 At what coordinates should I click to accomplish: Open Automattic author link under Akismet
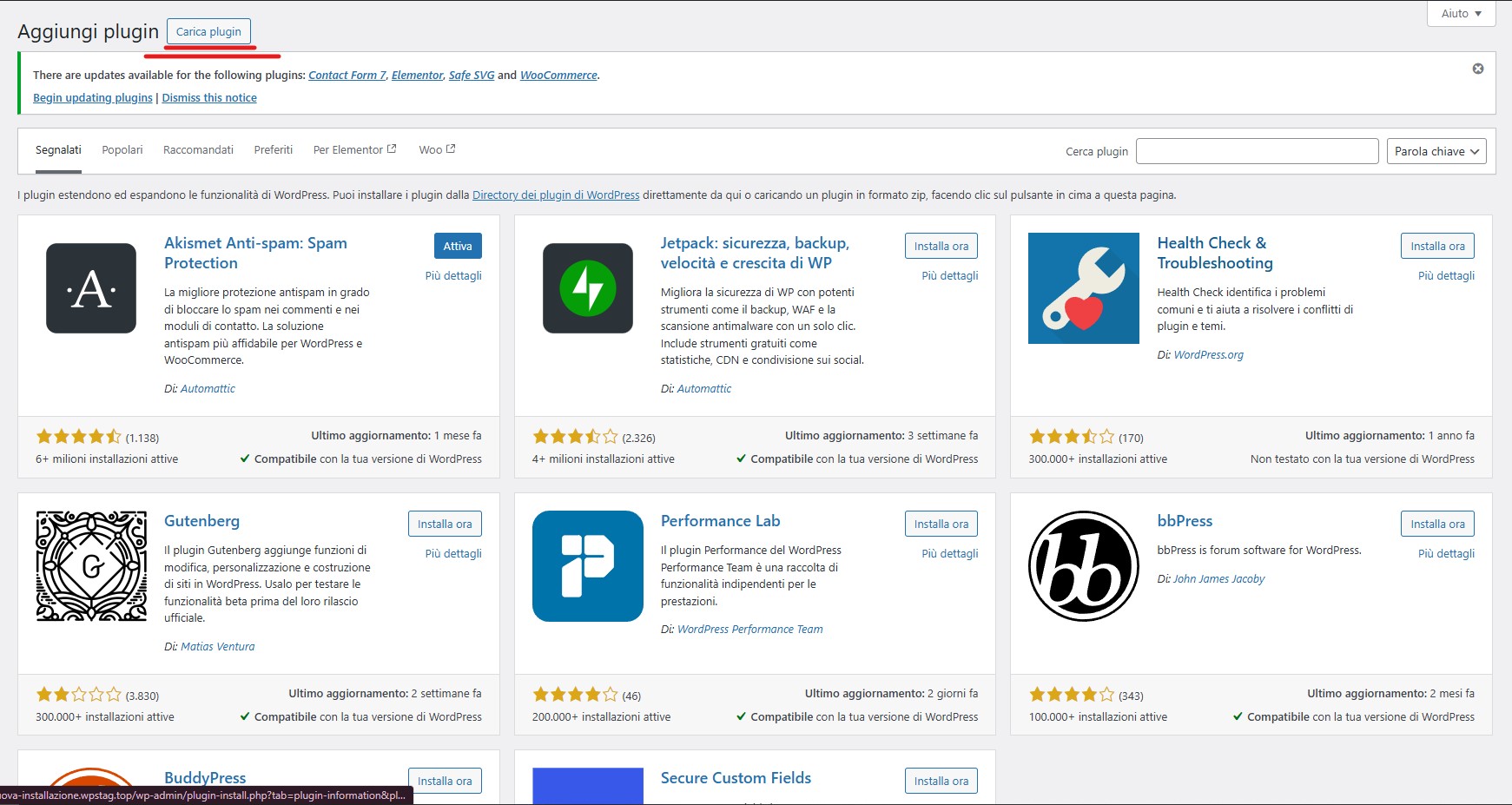208,389
